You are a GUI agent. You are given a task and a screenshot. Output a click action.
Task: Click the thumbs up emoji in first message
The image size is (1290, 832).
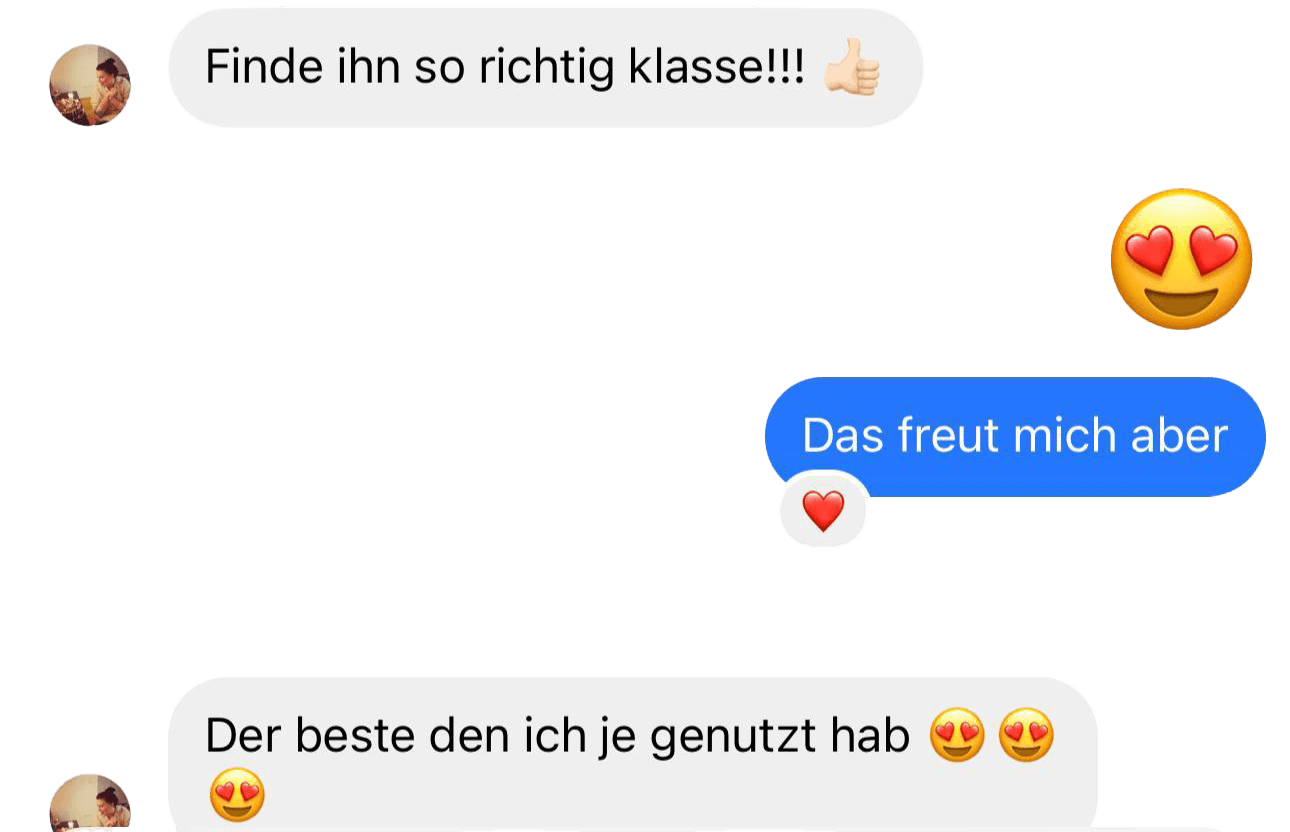pos(852,68)
